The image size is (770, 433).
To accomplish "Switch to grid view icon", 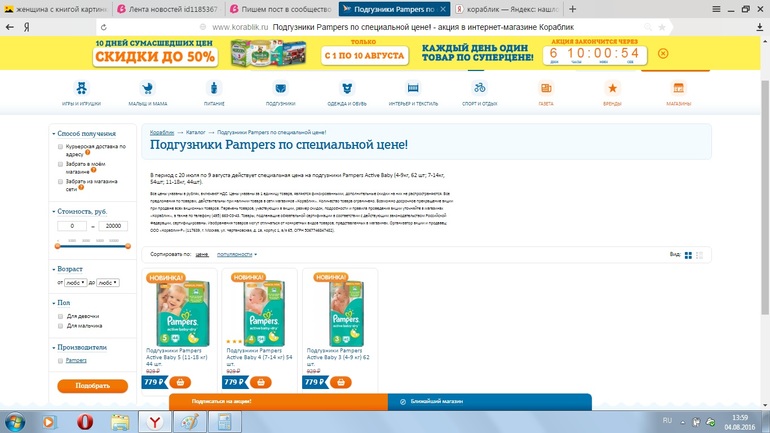I will tap(688, 255).
